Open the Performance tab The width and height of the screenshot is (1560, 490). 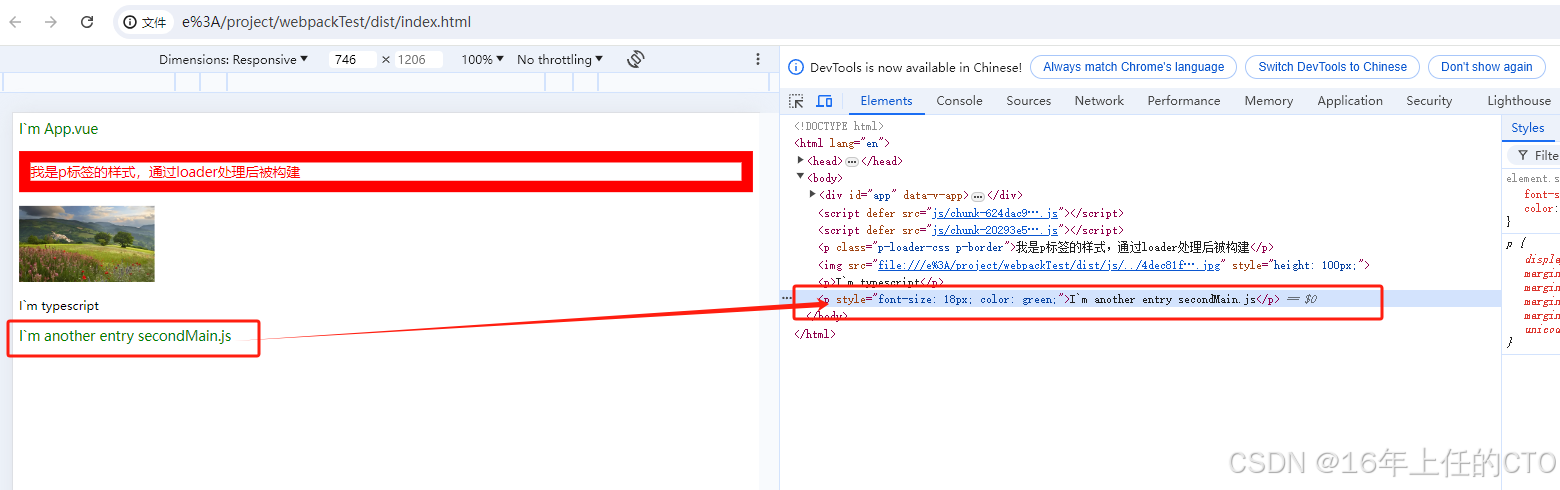click(x=1184, y=101)
